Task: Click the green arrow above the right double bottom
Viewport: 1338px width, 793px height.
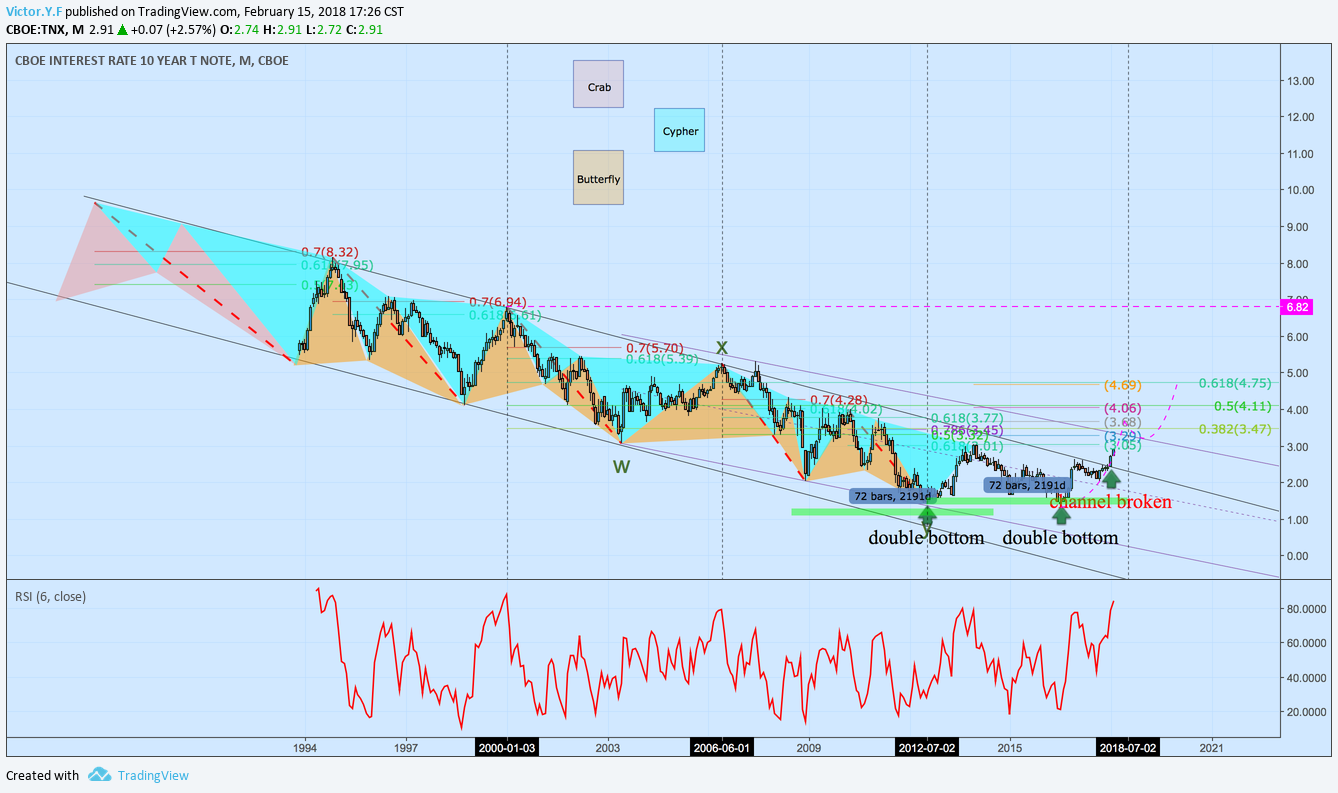Action: (x=1061, y=516)
